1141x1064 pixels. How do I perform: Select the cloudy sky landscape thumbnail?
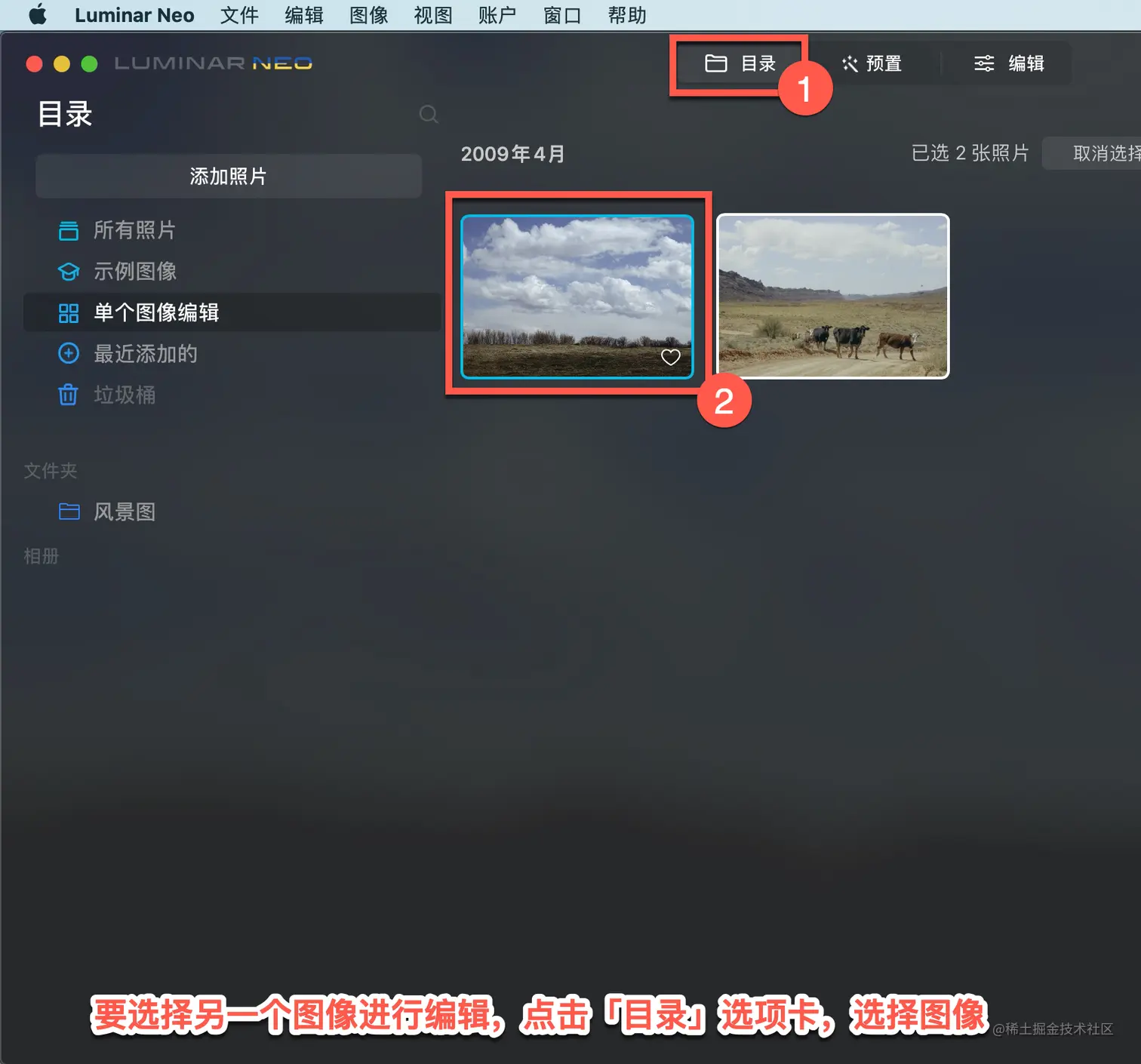coord(577,297)
